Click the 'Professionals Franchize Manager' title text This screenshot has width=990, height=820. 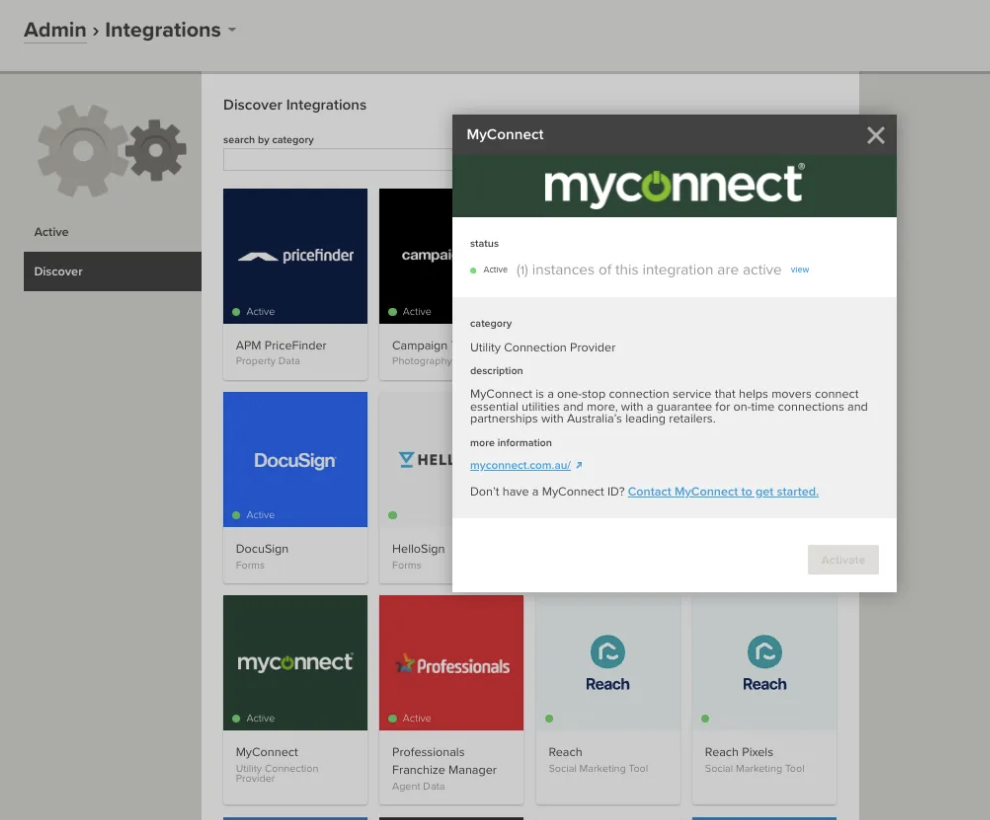pos(444,761)
